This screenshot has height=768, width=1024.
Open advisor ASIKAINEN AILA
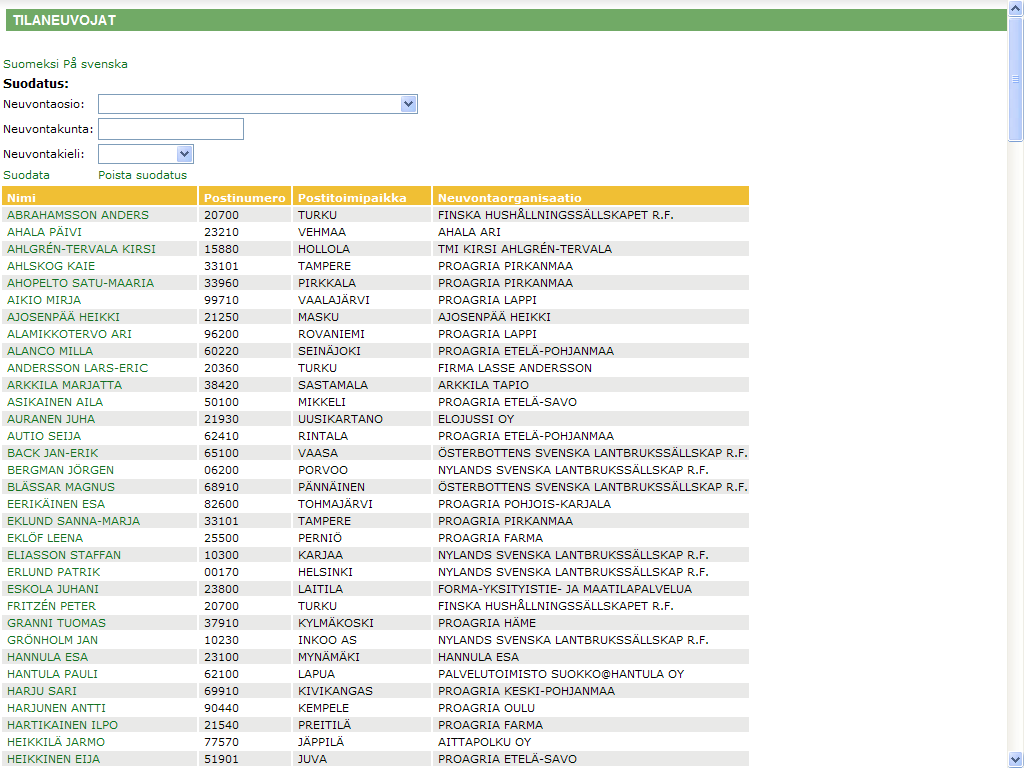point(55,402)
